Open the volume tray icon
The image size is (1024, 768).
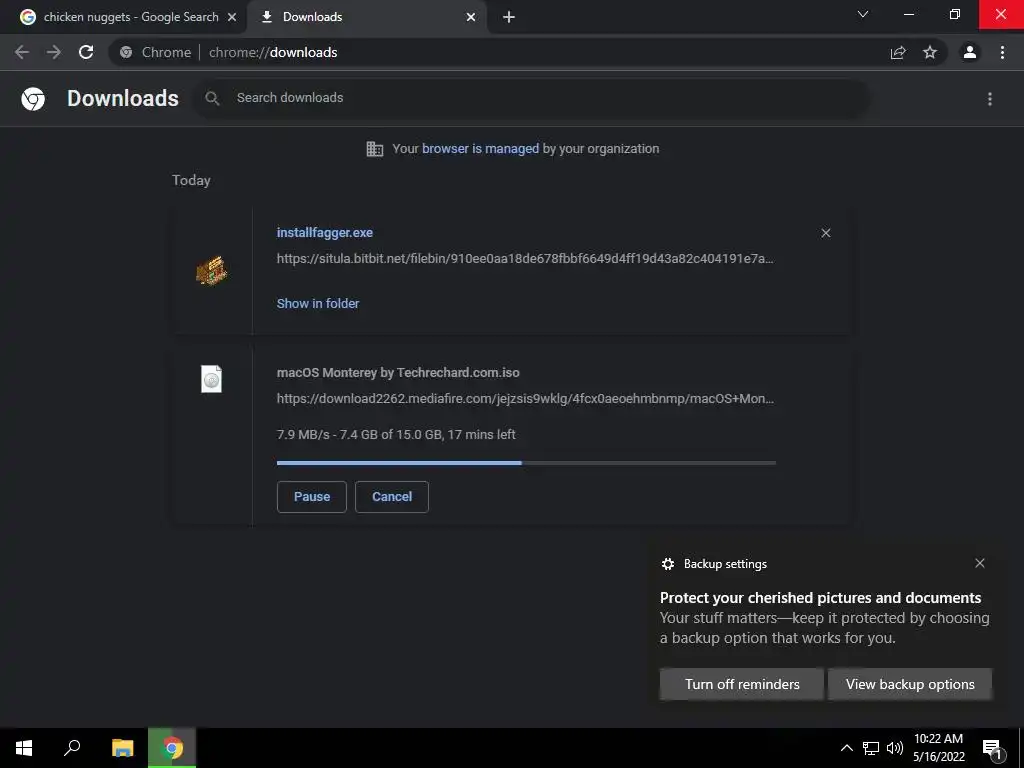pyautogui.click(x=895, y=748)
